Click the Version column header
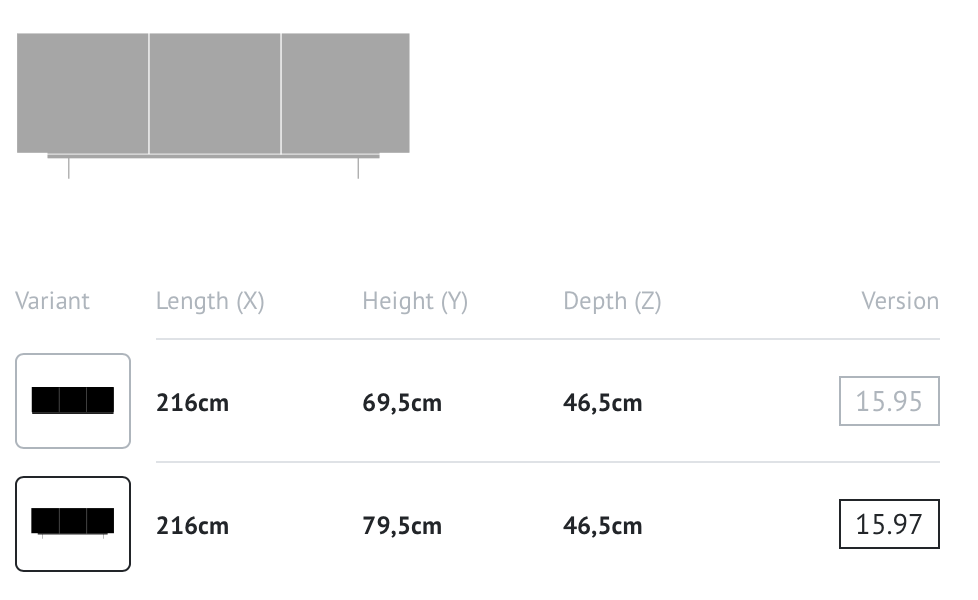978x600 pixels. click(900, 301)
